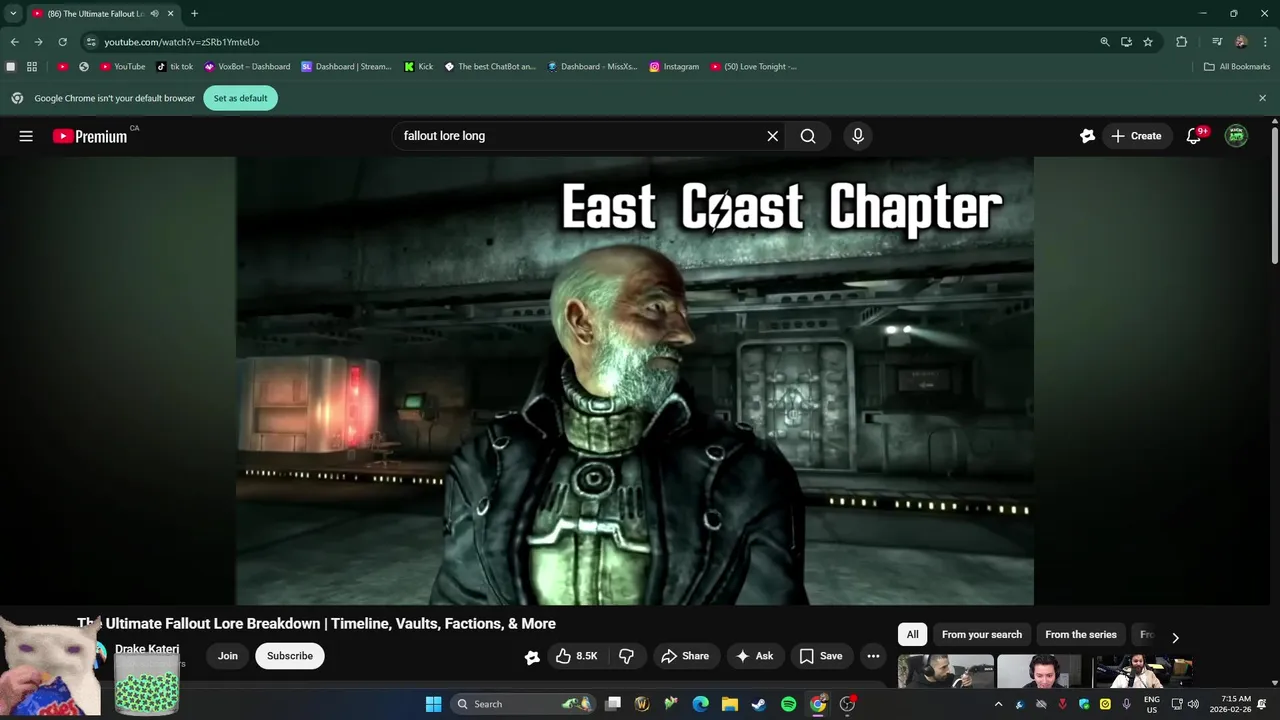Open (50) Love Tonight bookmark

tap(754, 67)
